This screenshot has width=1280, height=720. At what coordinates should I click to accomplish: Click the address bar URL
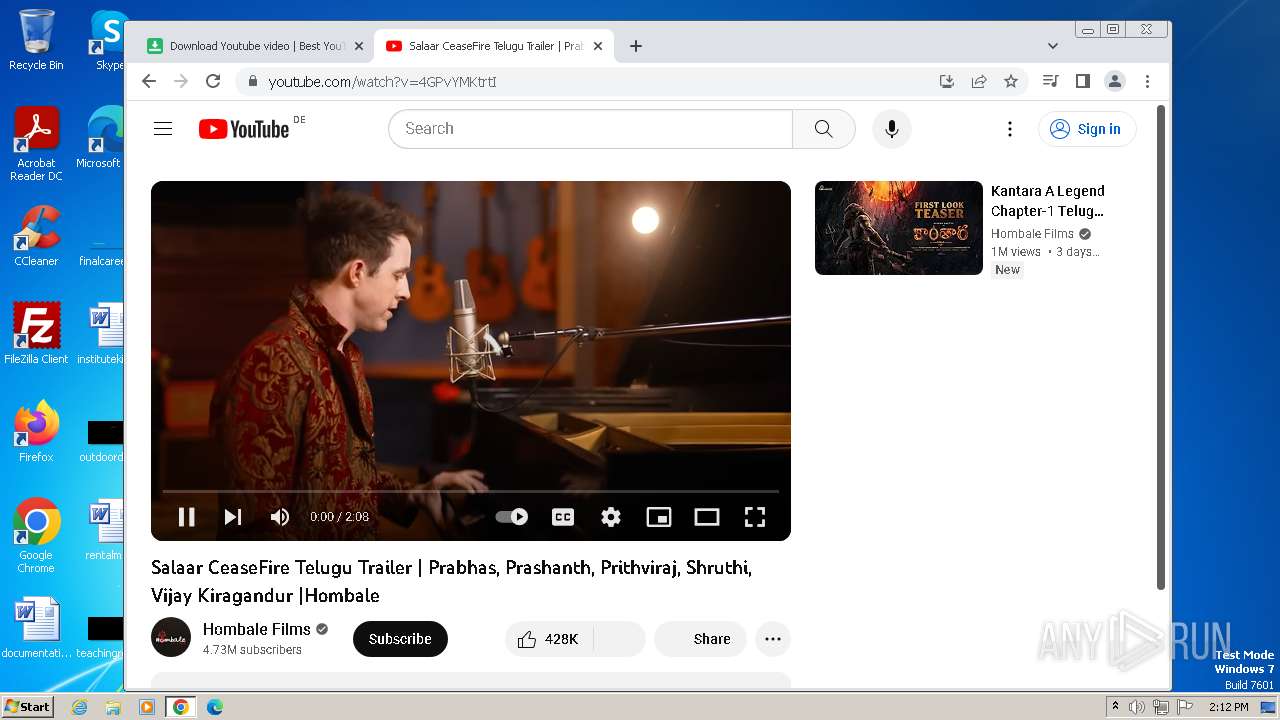383,82
